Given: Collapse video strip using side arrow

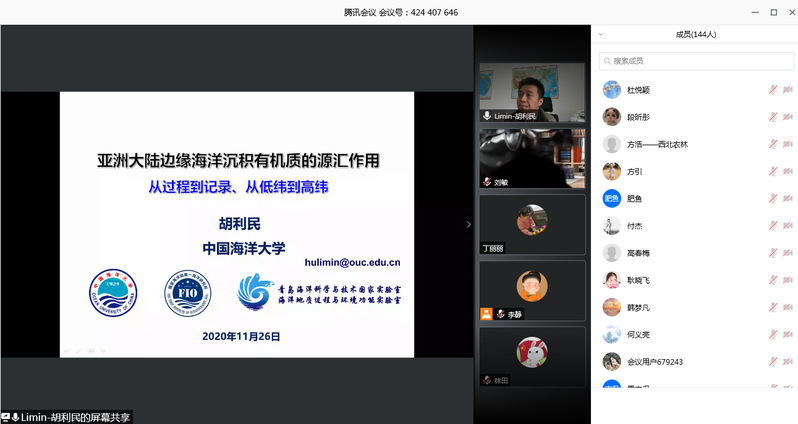Looking at the screenshot, I should tap(470, 225).
